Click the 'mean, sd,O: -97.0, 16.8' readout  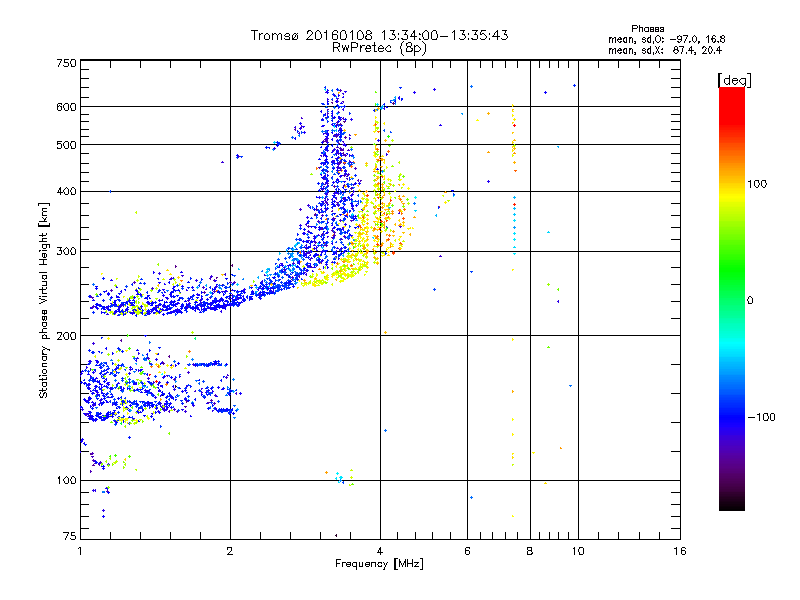click(666, 39)
